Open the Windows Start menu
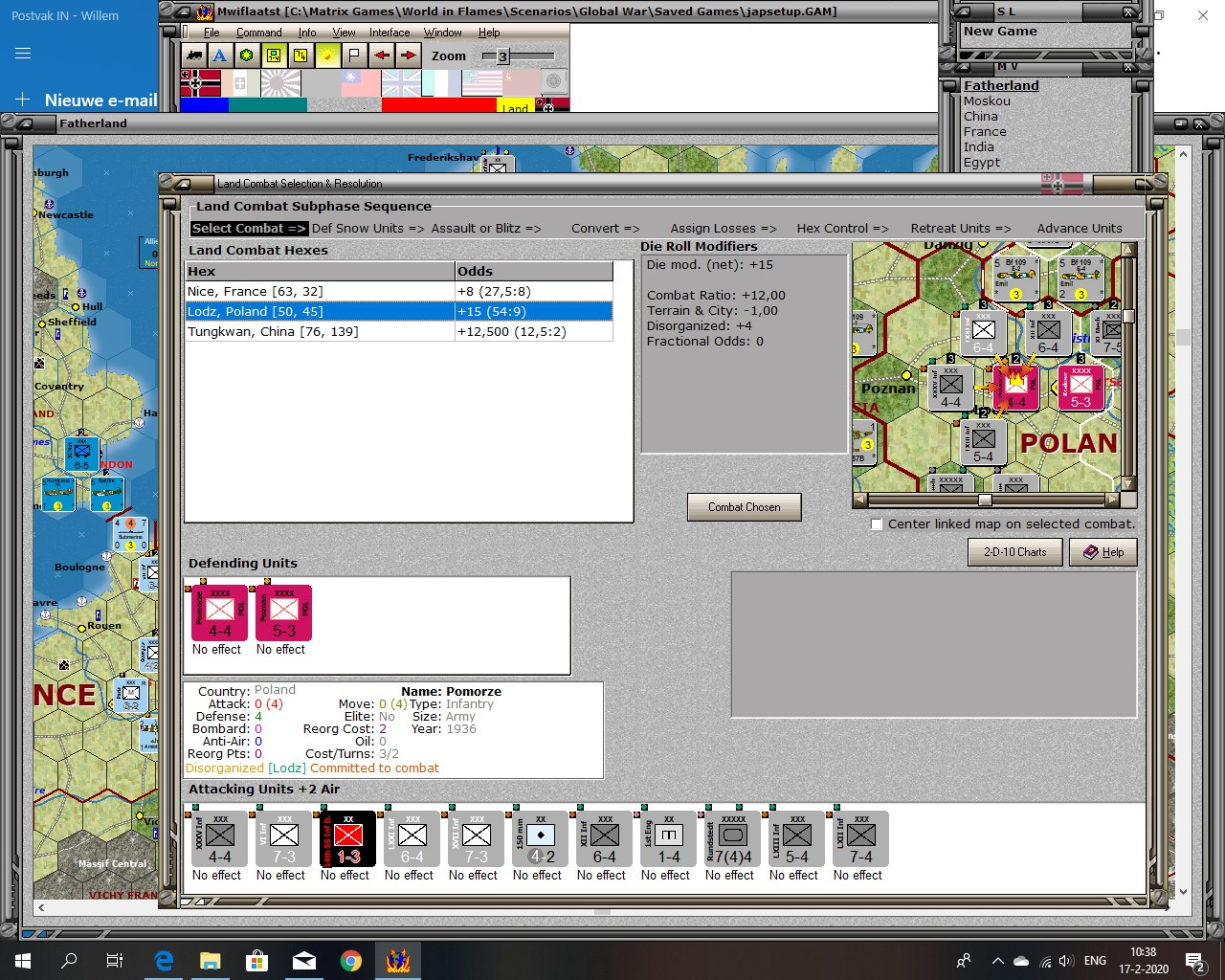The image size is (1225, 980). pos(23,961)
